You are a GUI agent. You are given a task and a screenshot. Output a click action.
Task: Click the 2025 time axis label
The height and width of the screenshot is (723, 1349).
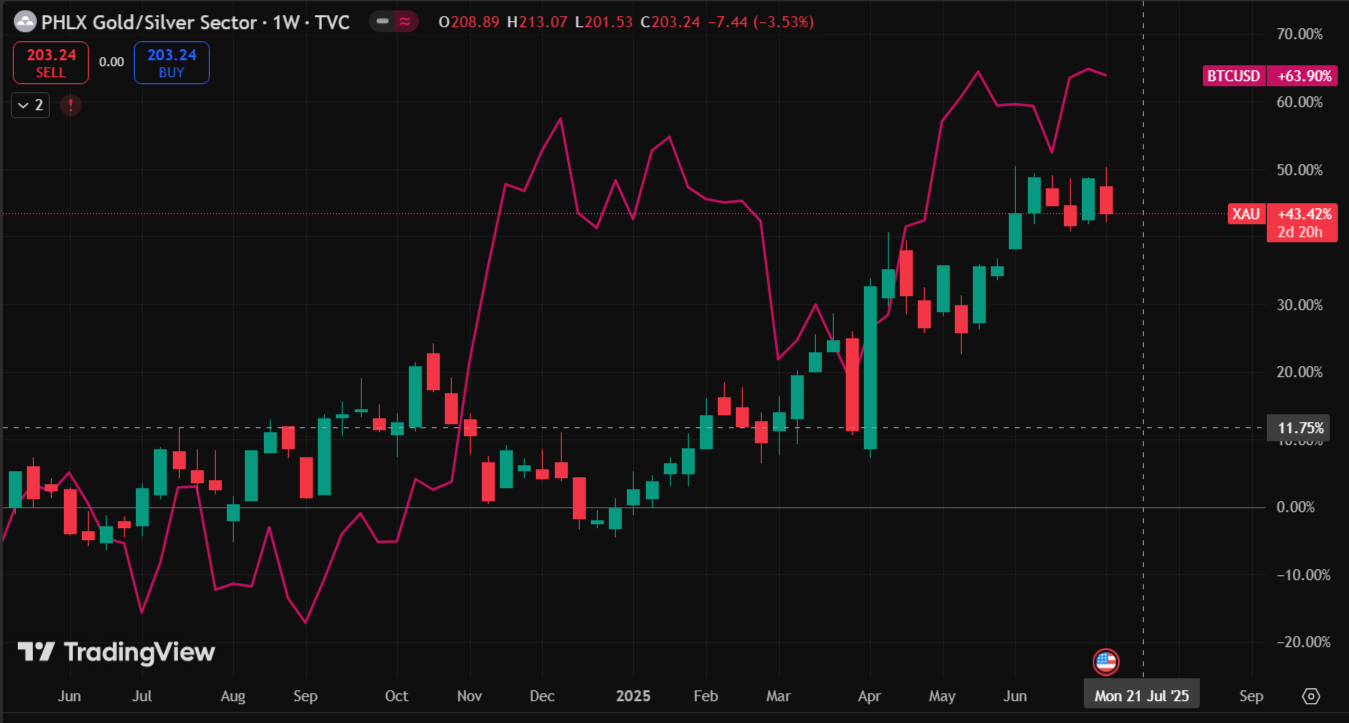[x=634, y=696]
